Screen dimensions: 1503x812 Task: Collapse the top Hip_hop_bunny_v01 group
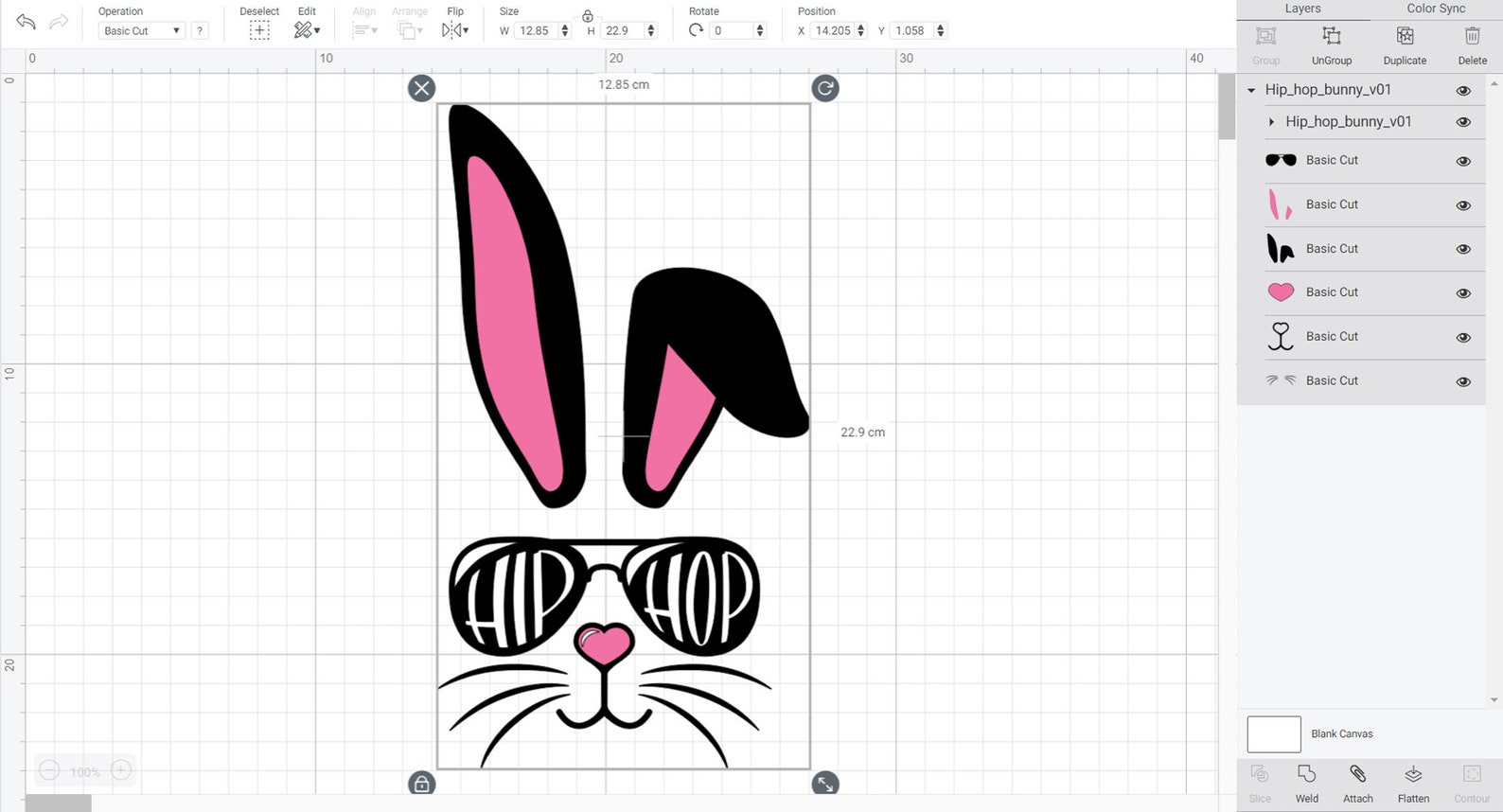(x=1251, y=91)
